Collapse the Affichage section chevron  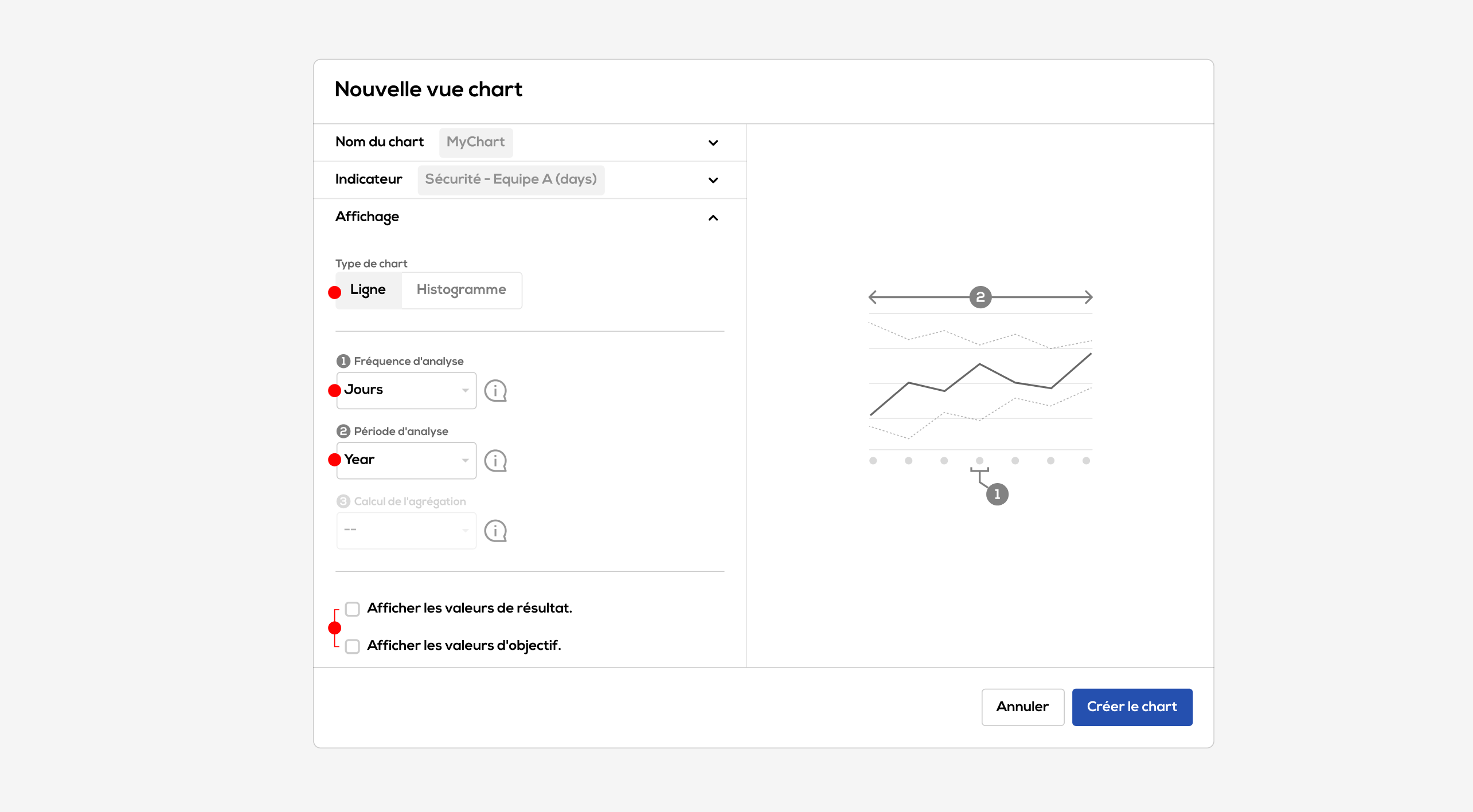713,218
